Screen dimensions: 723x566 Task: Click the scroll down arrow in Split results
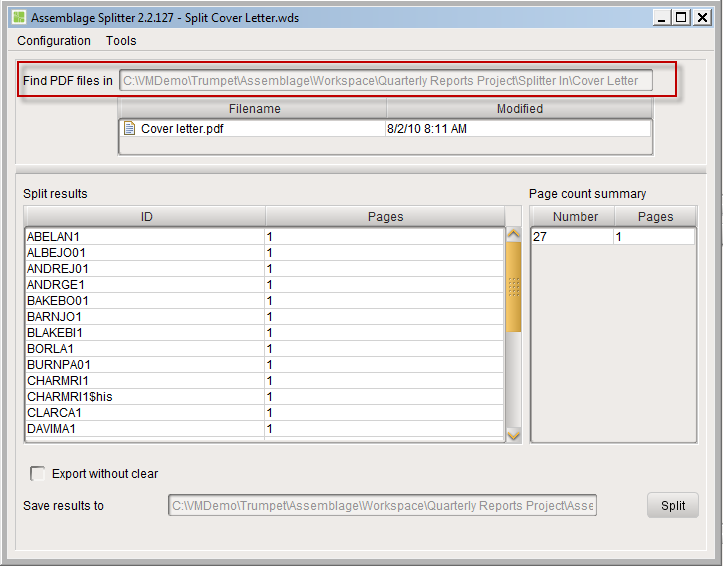click(x=513, y=435)
